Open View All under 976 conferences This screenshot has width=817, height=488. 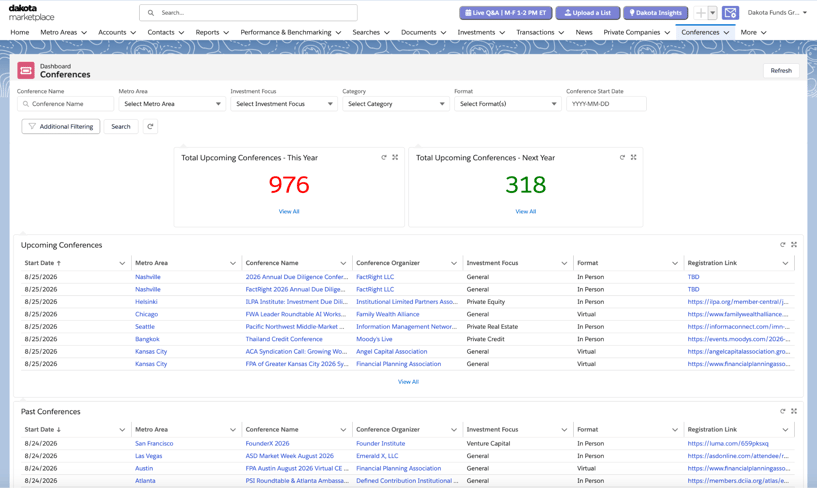289,211
